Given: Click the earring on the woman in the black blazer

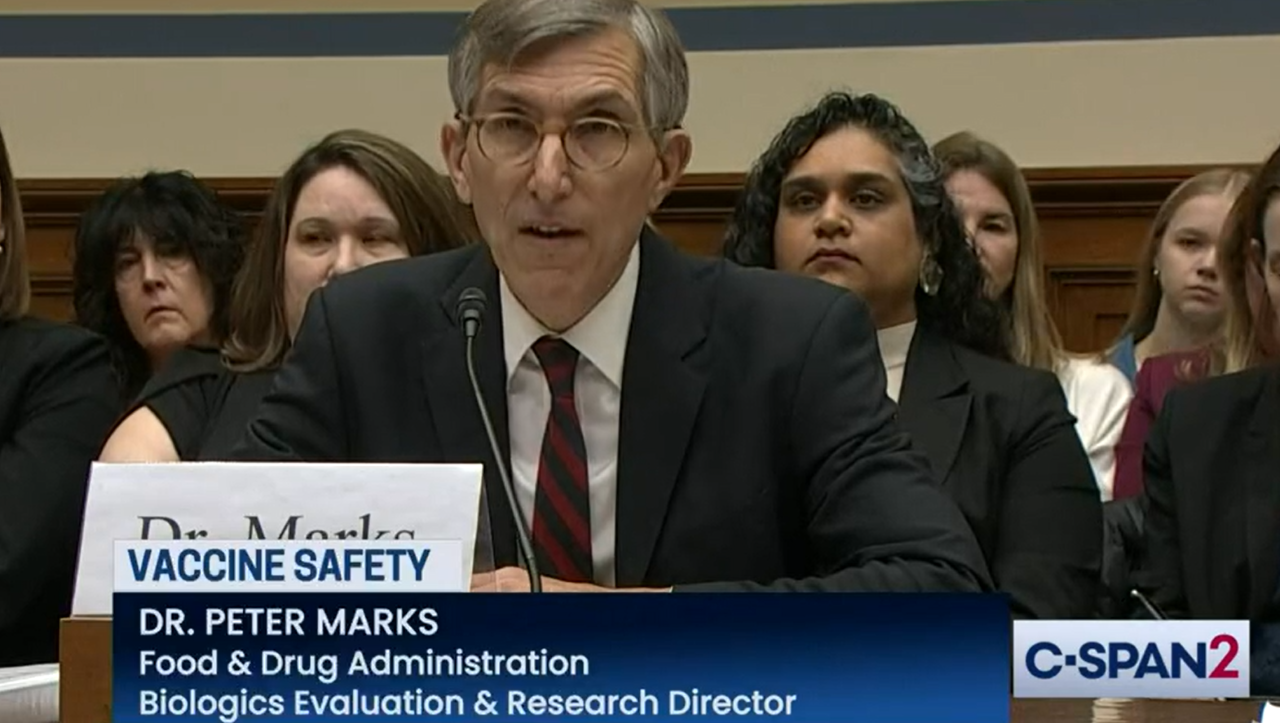Looking at the screenshot, I should pyautogui.click(x=929, y=273).
